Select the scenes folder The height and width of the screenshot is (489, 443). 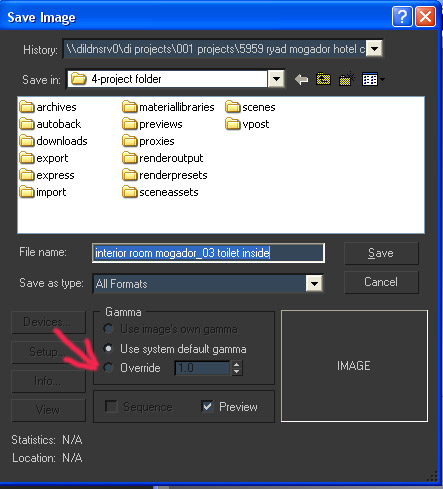(x=250, y=107)
